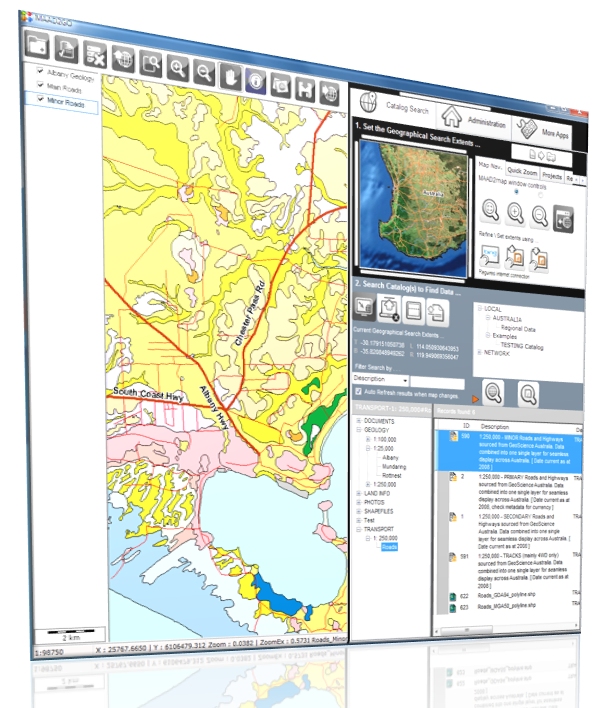Click the rightmost refine extents document icon
This screenshot has width=600, height=708.
click(539, 261)
